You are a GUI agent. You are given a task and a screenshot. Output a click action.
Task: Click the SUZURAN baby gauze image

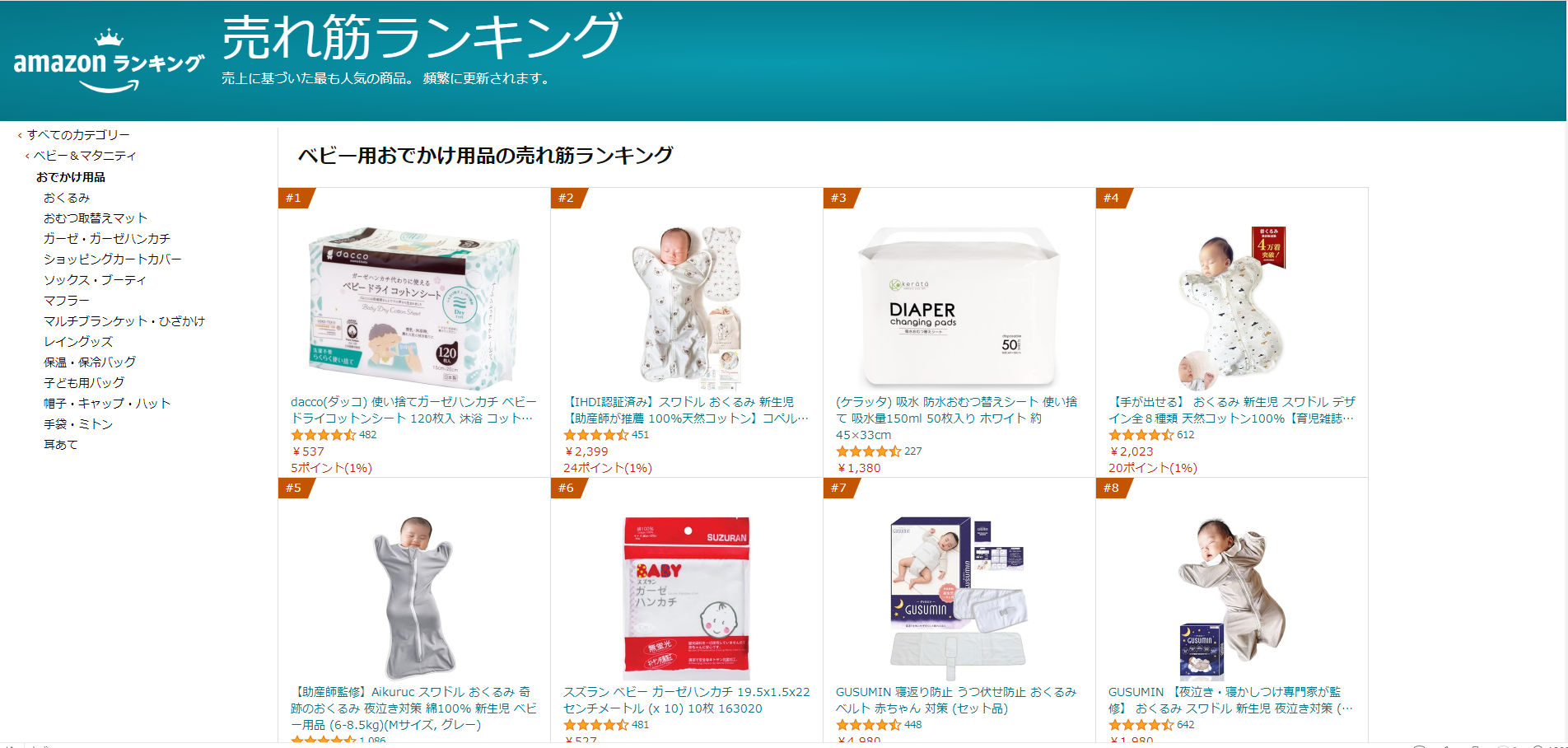click(687, 598)
